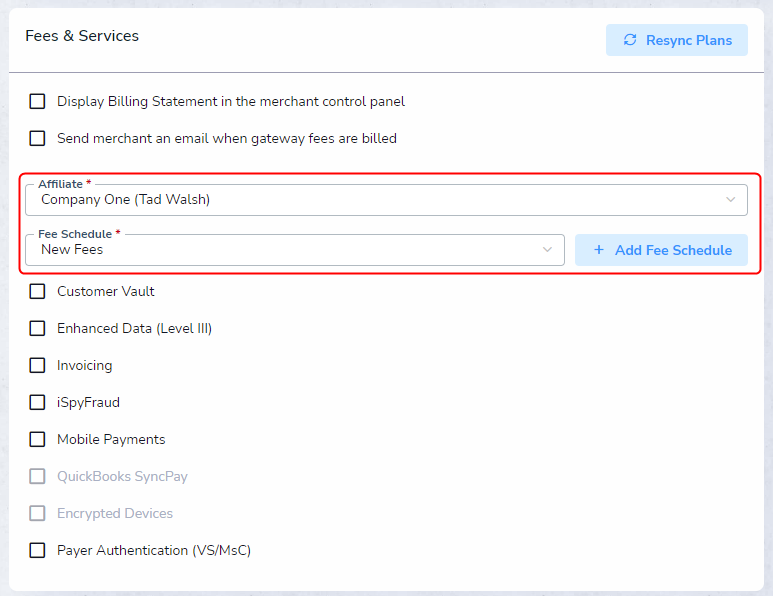Click the Mobile Payments label text
This screenshot has width=773, height=596.
click(x=111, y=439)
